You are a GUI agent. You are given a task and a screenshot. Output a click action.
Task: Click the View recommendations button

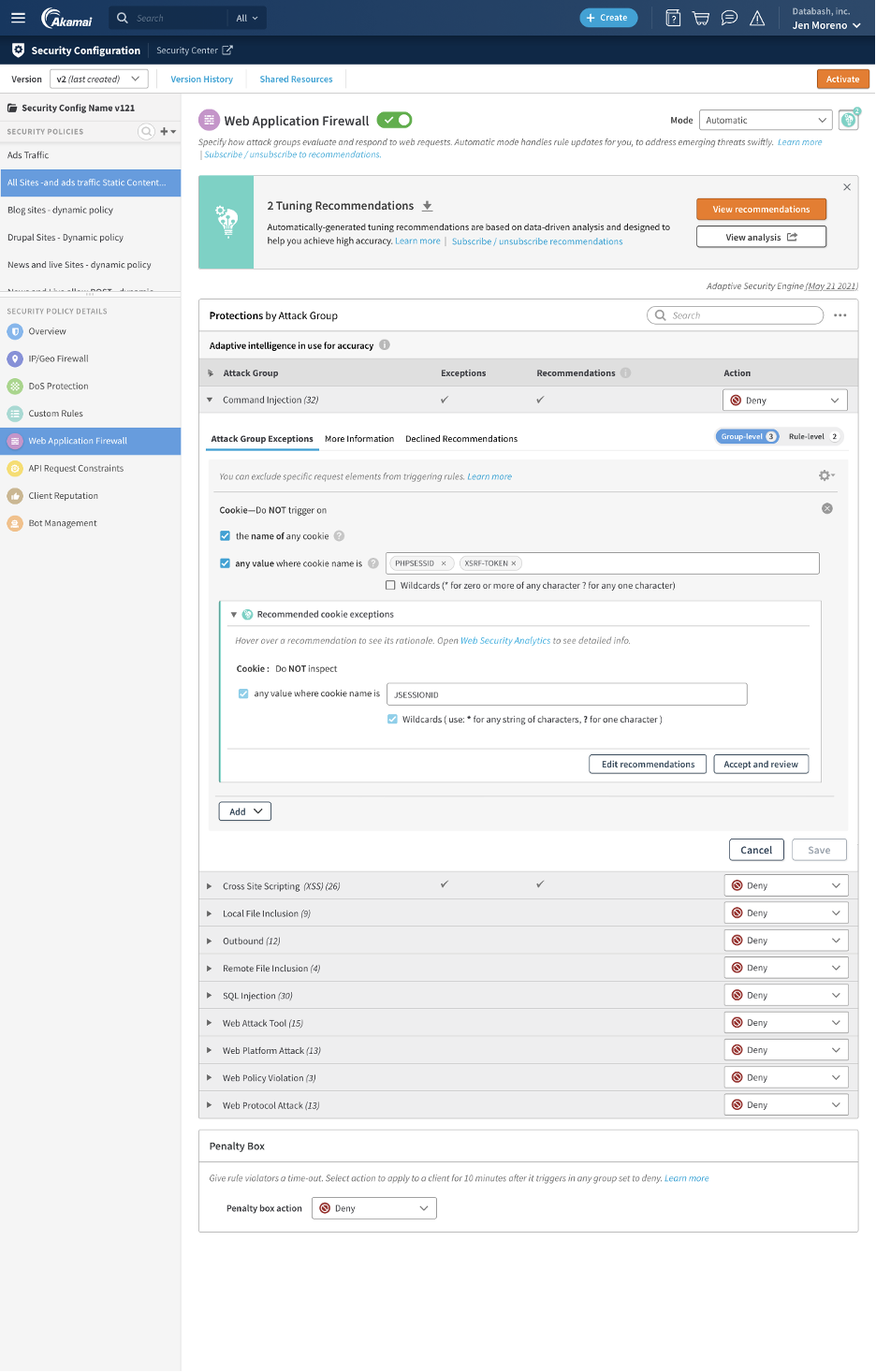pos(761,210)
